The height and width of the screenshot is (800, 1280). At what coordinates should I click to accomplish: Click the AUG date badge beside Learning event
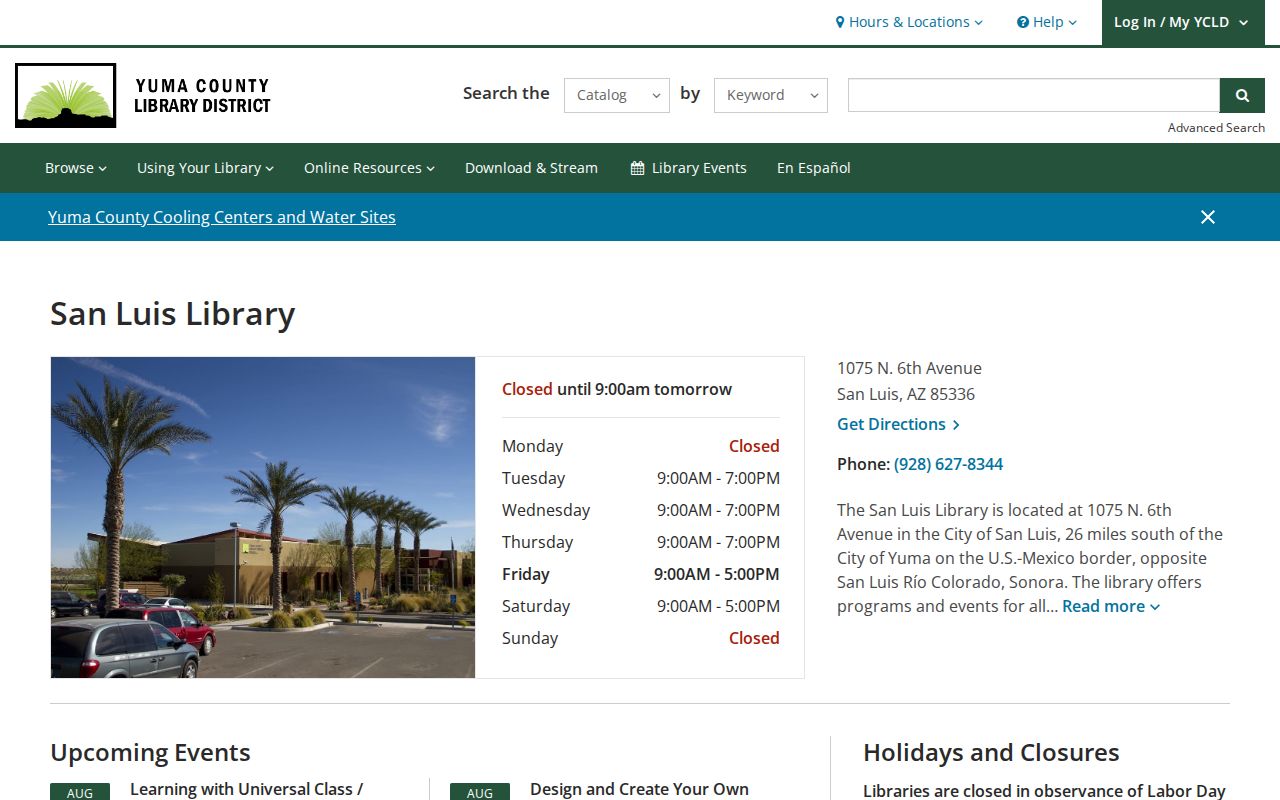(x=80, y=791)
